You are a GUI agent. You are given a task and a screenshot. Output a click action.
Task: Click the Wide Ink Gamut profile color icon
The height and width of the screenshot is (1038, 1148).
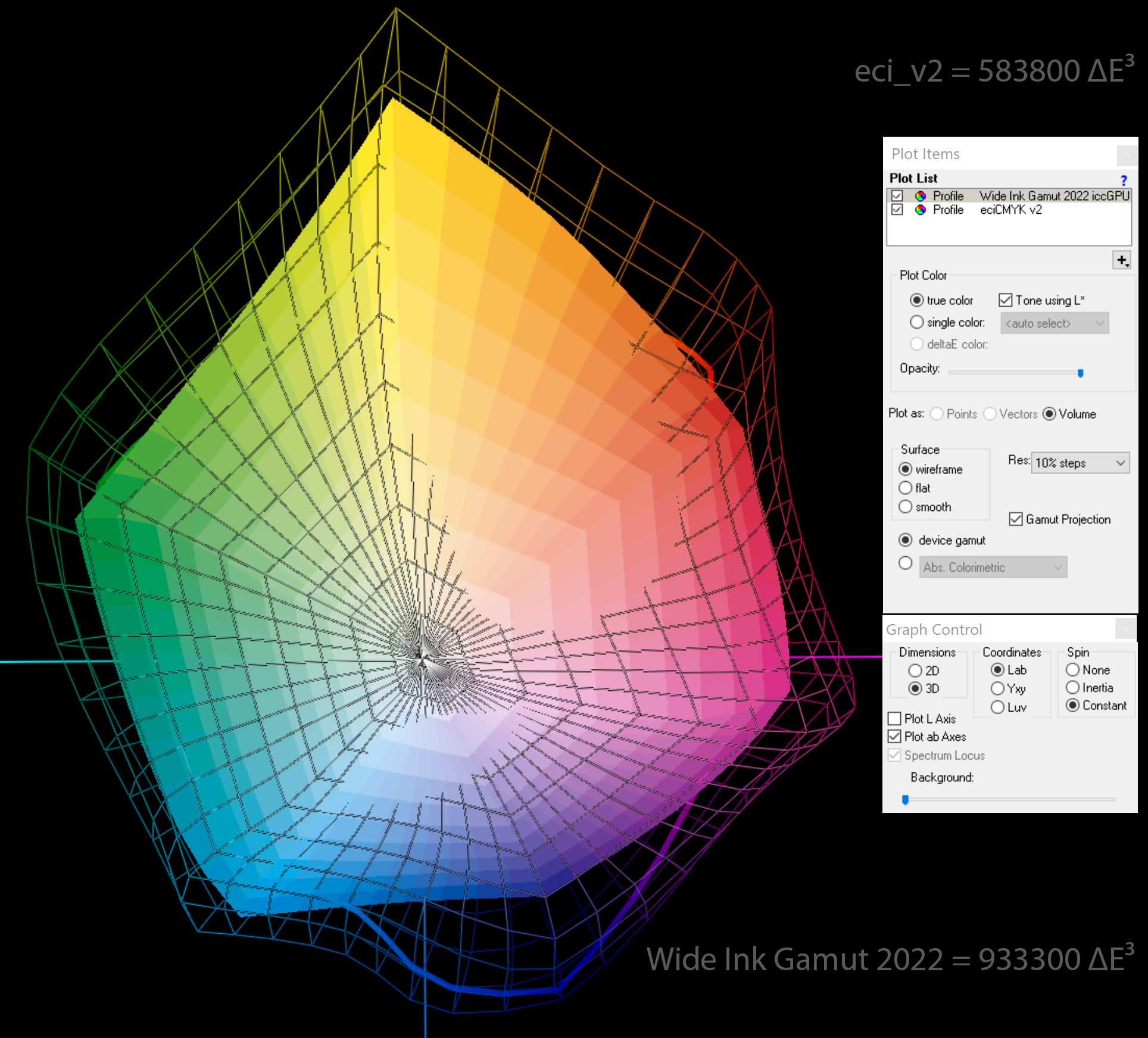(x=921, y=196)
